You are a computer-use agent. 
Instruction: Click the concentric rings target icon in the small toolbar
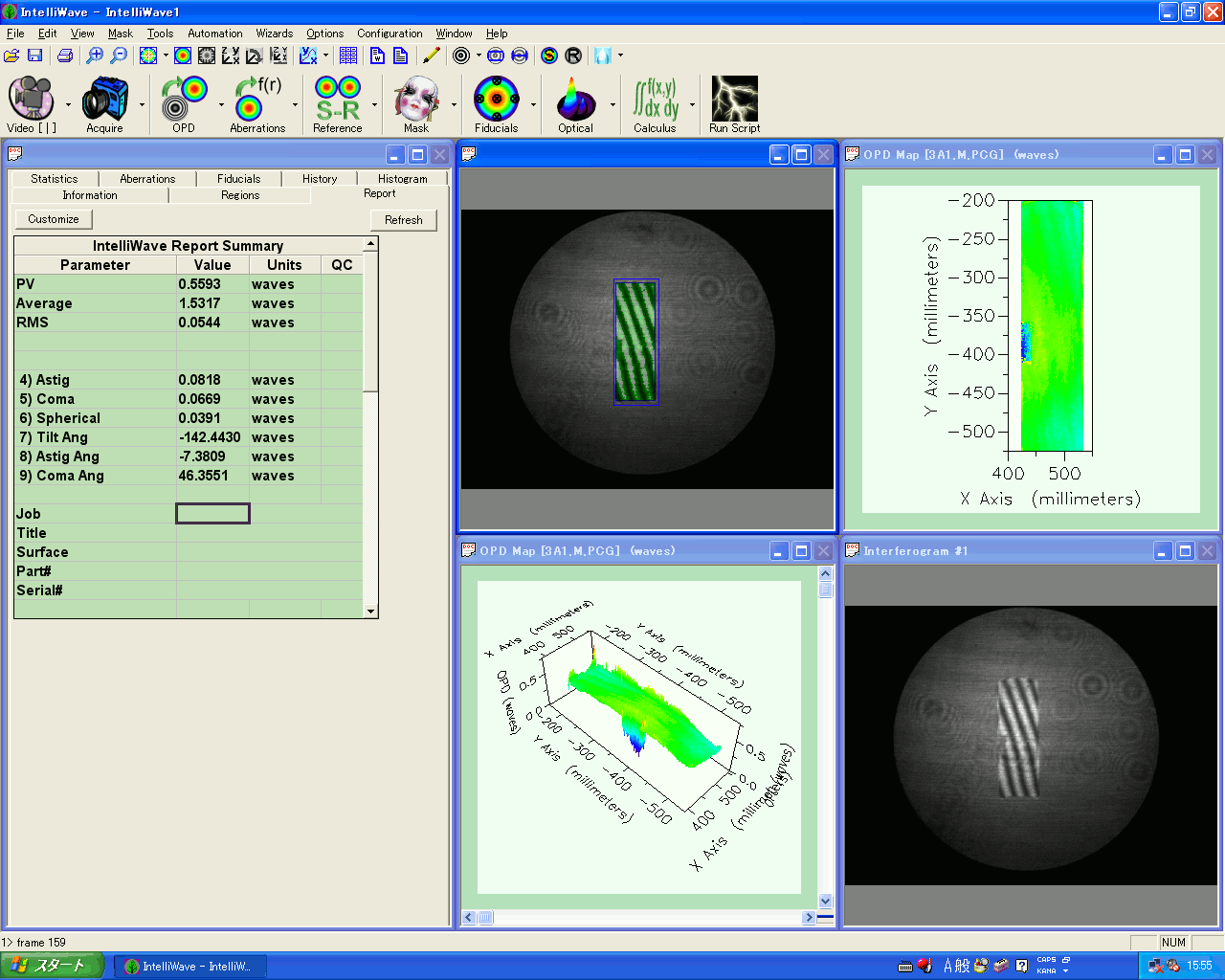tap(461, 56)
